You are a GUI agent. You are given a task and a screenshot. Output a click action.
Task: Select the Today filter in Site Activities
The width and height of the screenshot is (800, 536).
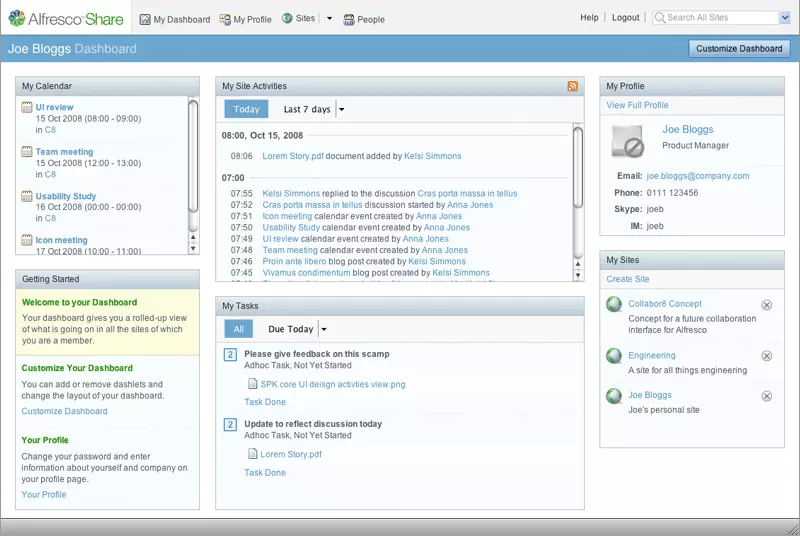click(x=246, y=109)
